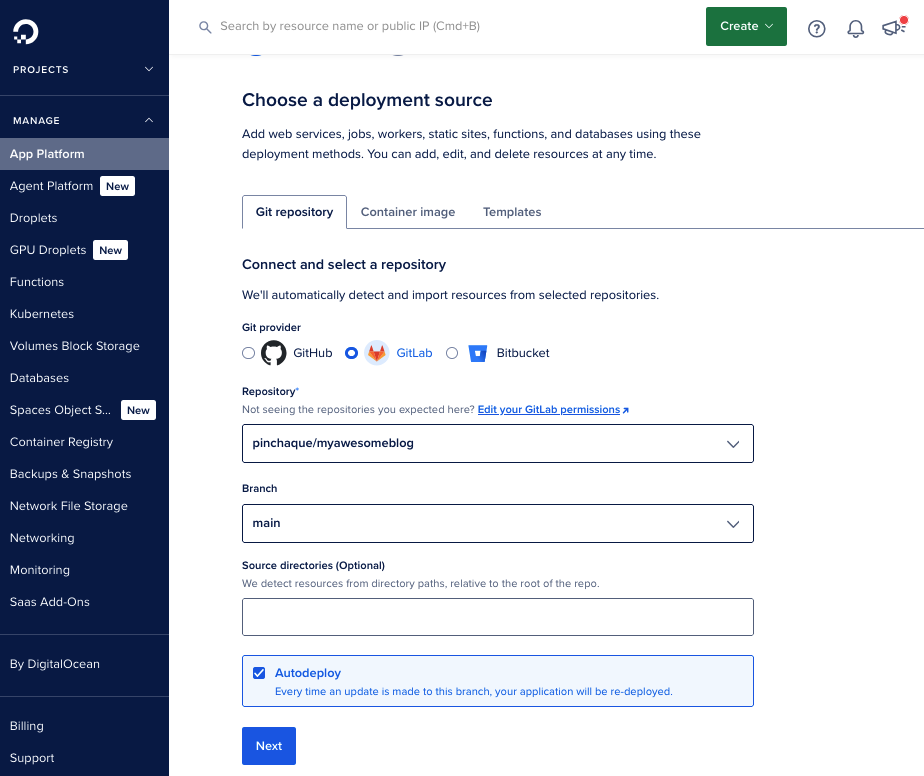Open the notifications bell icon

coord(855,28)
